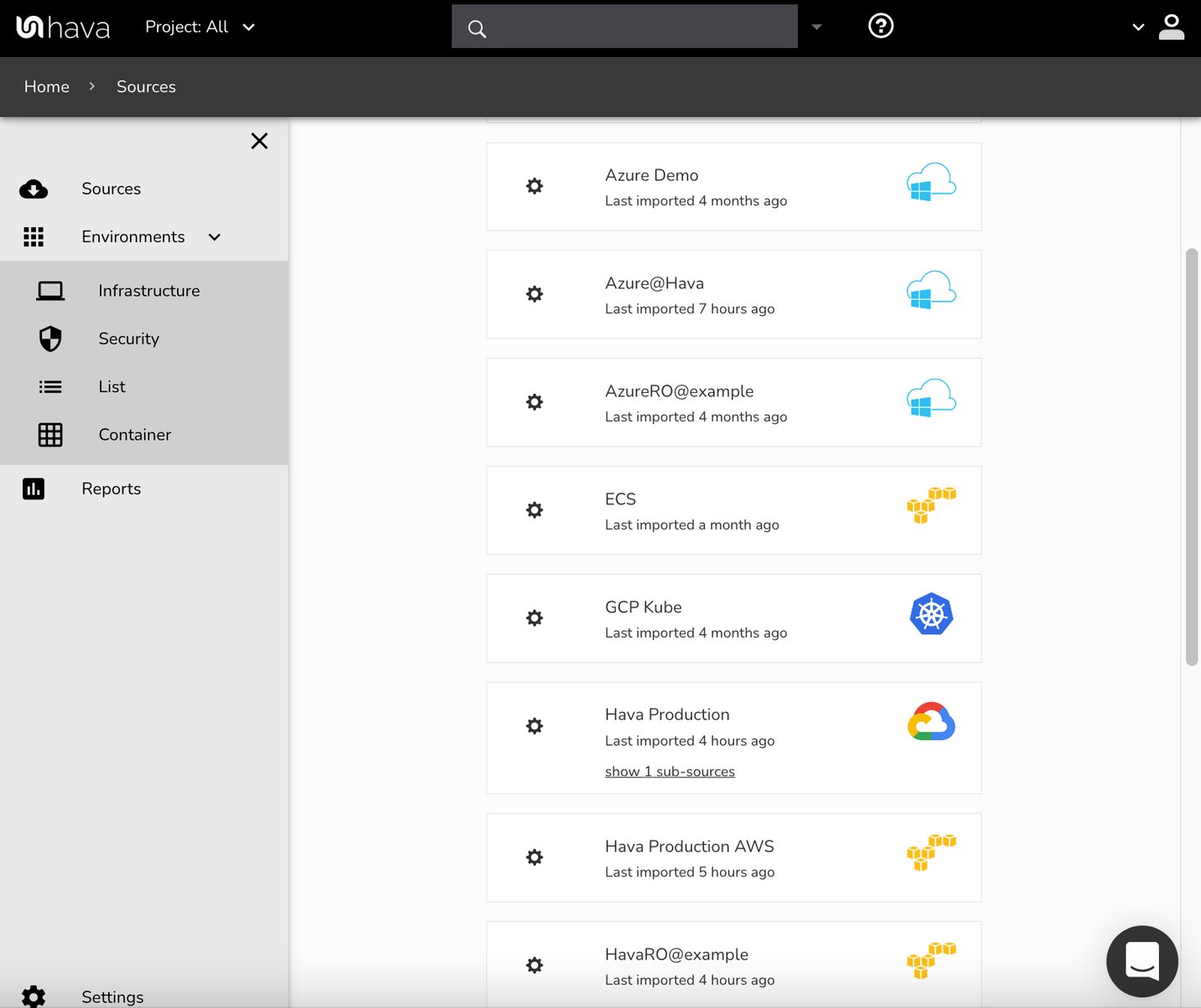Open the user profile icon

point(1171,26)
